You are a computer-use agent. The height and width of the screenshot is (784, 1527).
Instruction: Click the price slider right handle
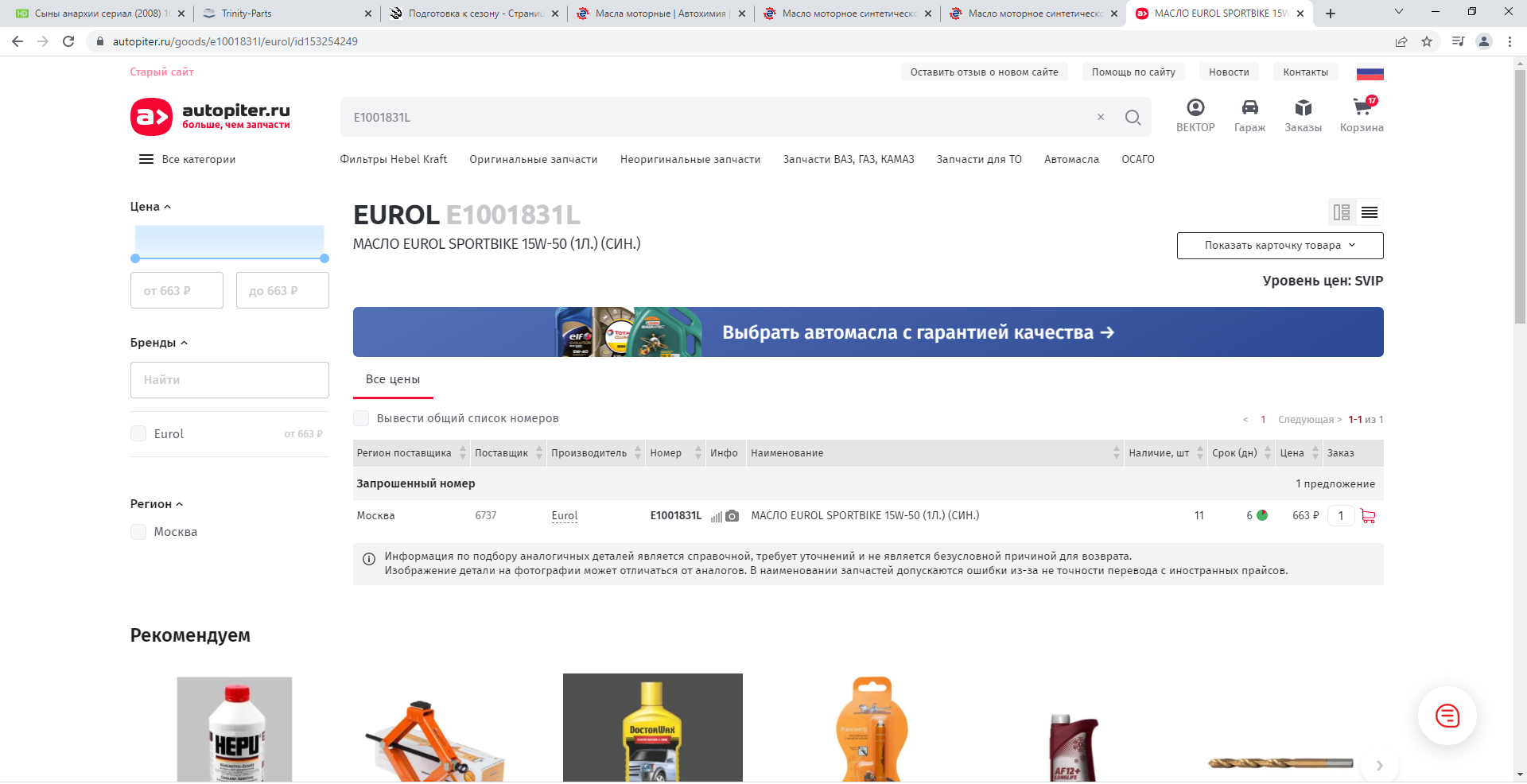[324, 258]
